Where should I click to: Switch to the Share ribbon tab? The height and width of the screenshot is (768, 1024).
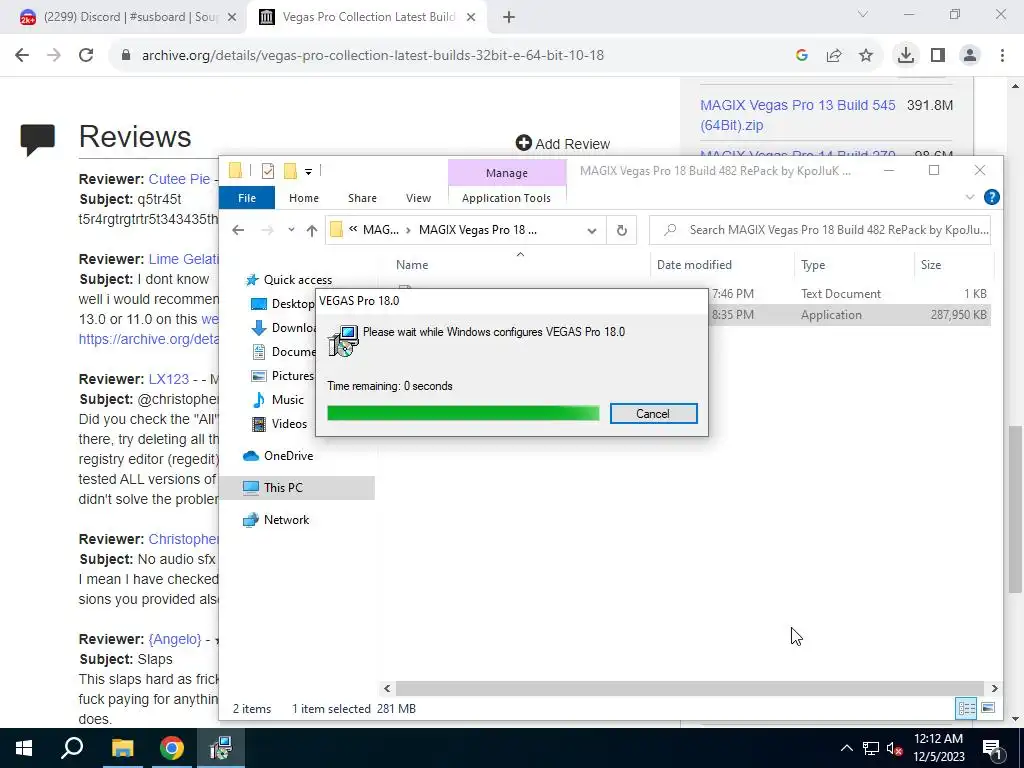click(362, 198)
